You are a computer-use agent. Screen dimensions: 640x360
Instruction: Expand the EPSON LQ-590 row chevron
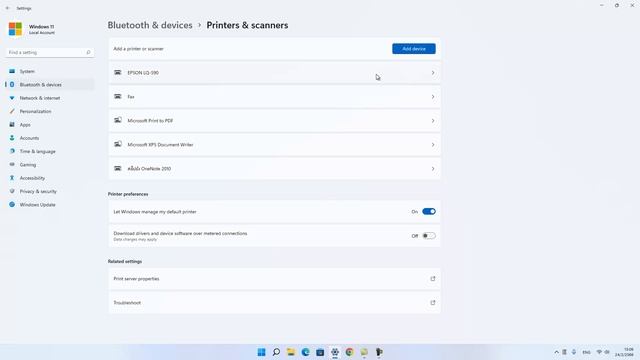pyautogui.click(x=433, y=73)
